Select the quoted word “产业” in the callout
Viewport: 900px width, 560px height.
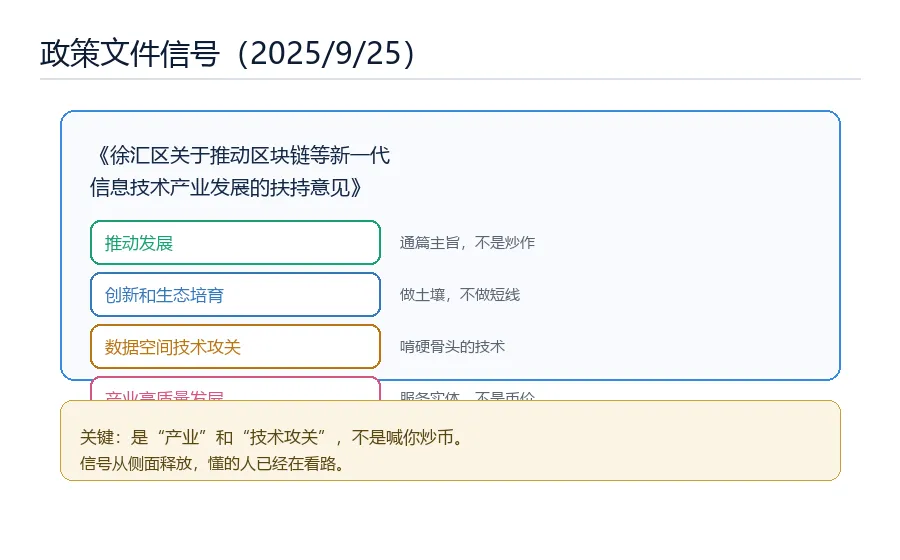pyautogui.click(x=181, y=438)
